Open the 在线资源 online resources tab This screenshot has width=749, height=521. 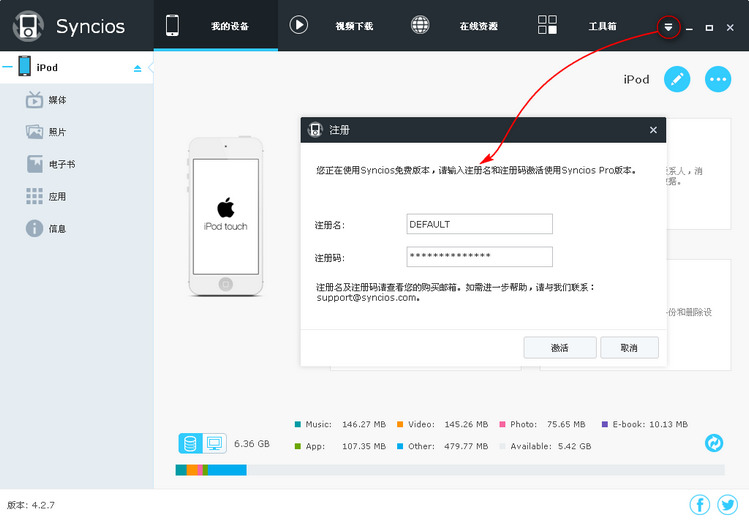tap(479, 26)
